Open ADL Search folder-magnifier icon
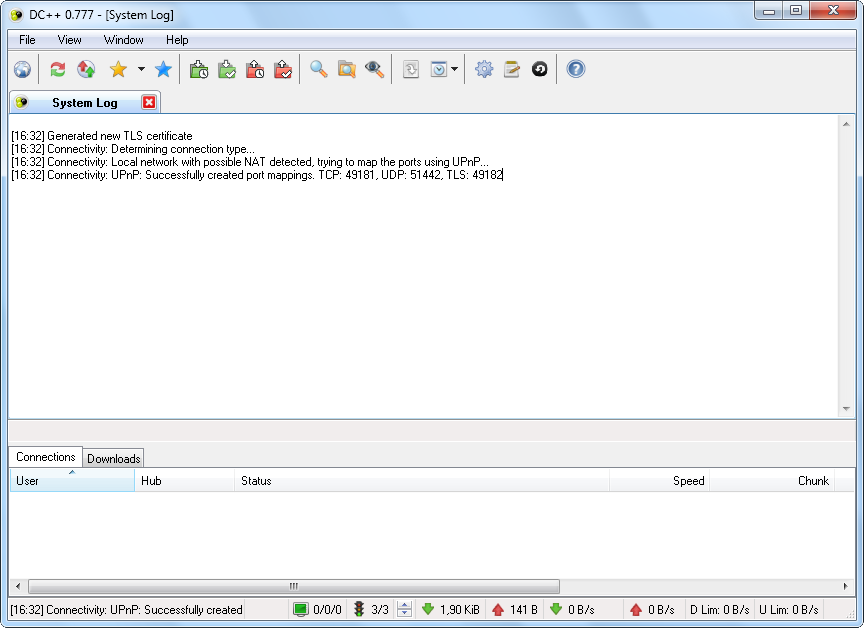 click(347, 69)
